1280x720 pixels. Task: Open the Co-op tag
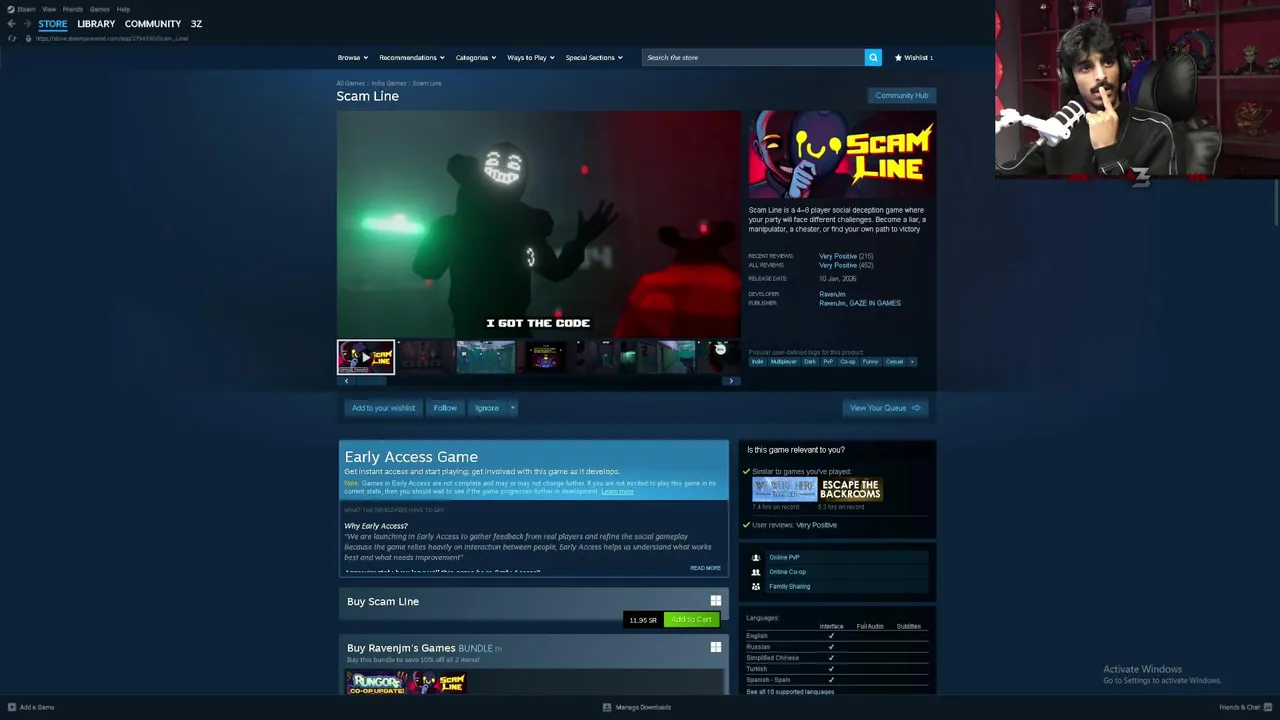(x=847, y=361)
